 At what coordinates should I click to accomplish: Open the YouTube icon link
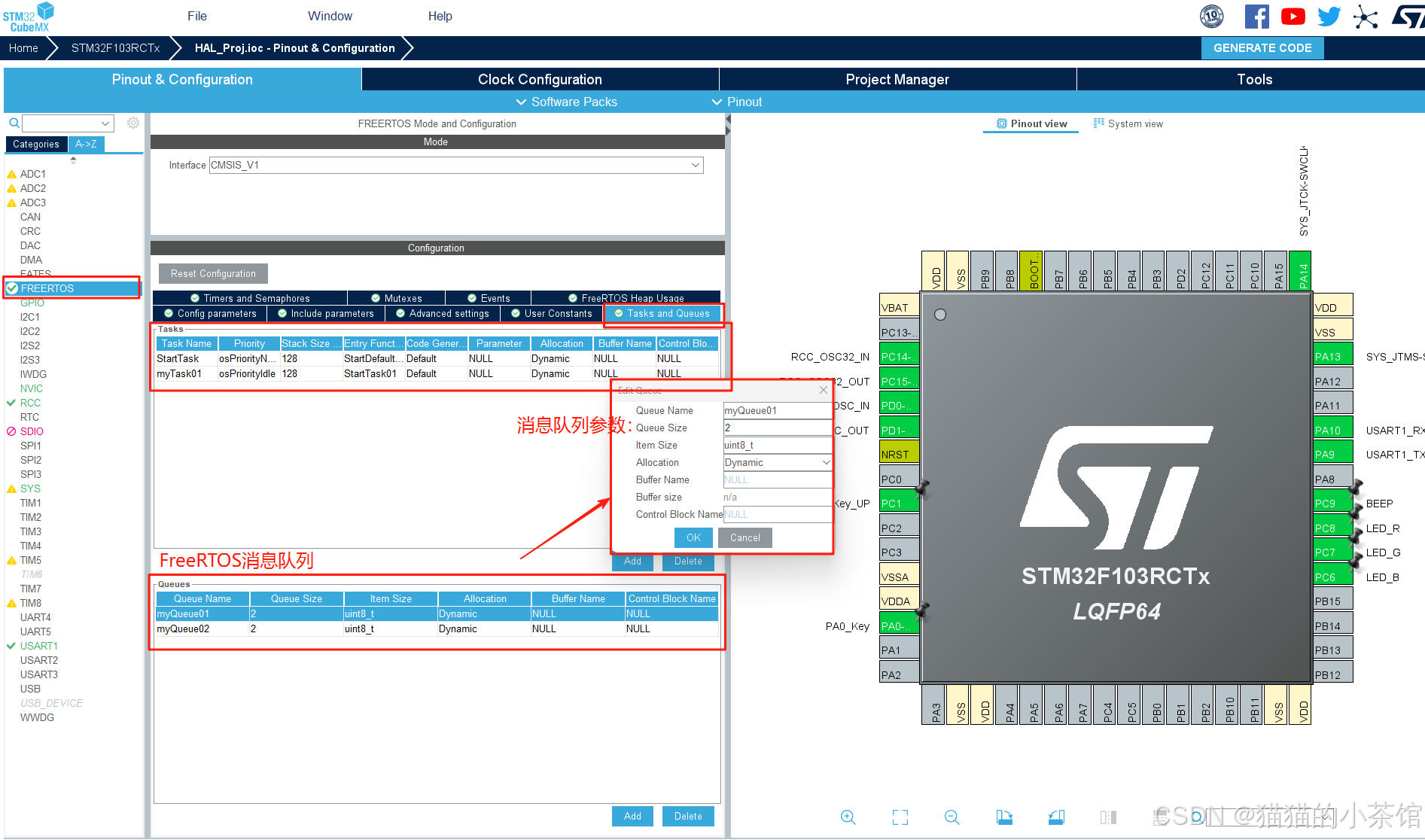tap(1293, 16)
